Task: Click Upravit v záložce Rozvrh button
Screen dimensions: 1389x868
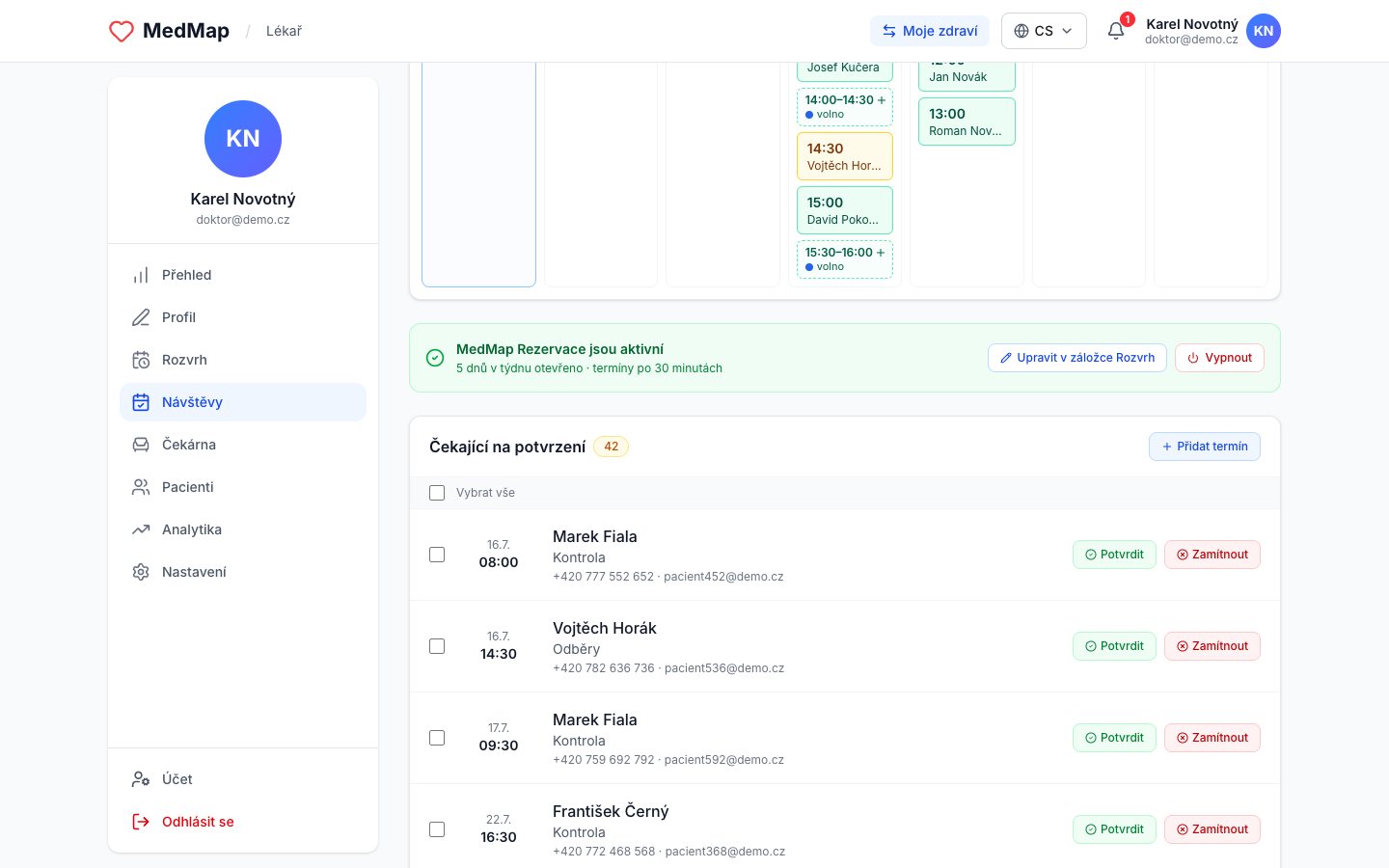Action: (1077, 358)
